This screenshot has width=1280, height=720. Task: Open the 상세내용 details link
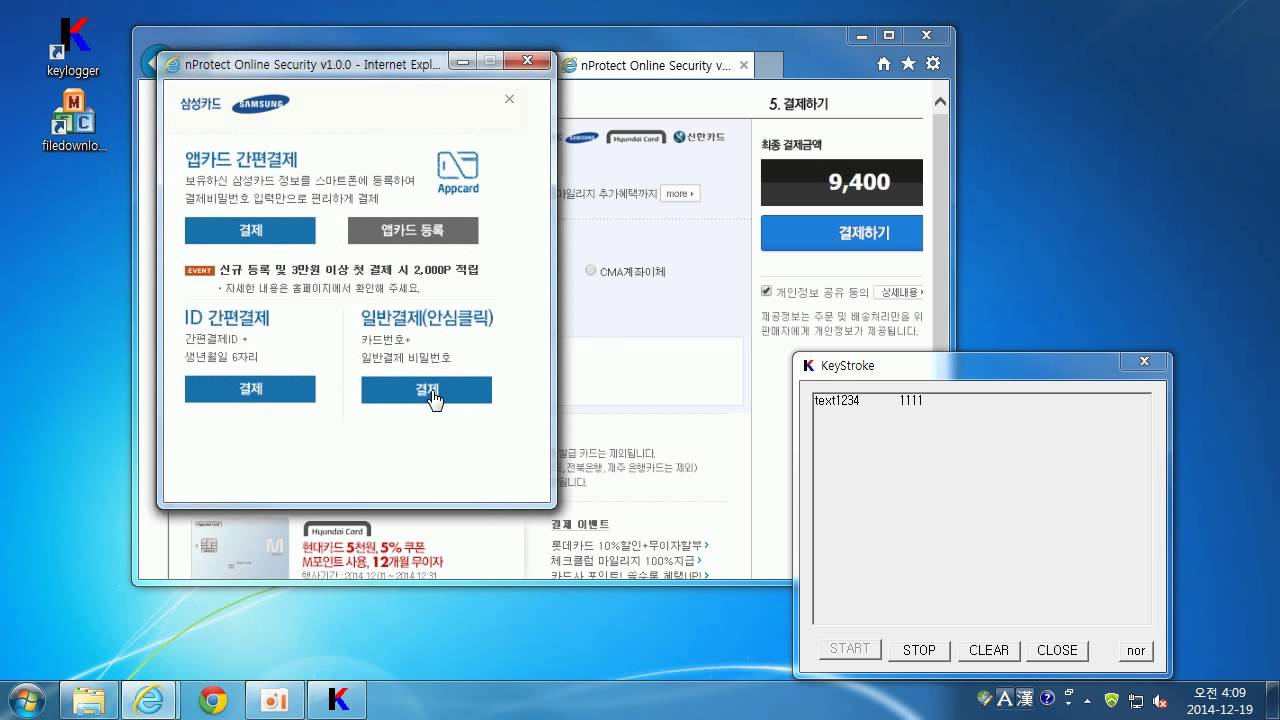[x=898, y=292]
